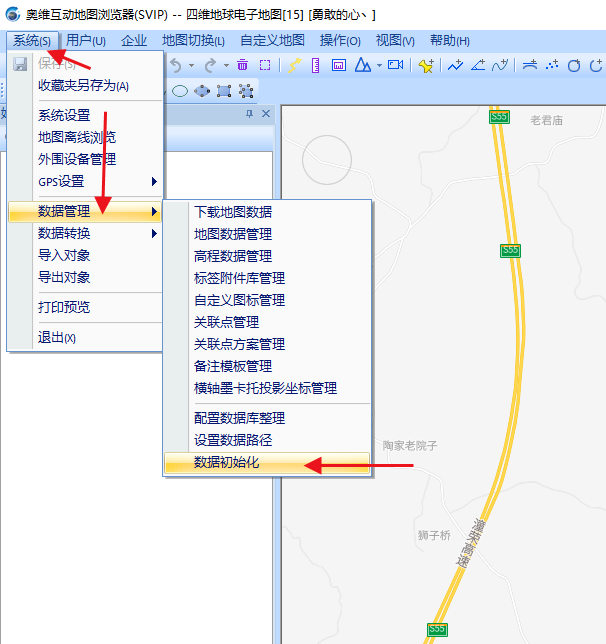The image size is (606, 644).
Task: Click the add scattered points icon
Action: 552,65
